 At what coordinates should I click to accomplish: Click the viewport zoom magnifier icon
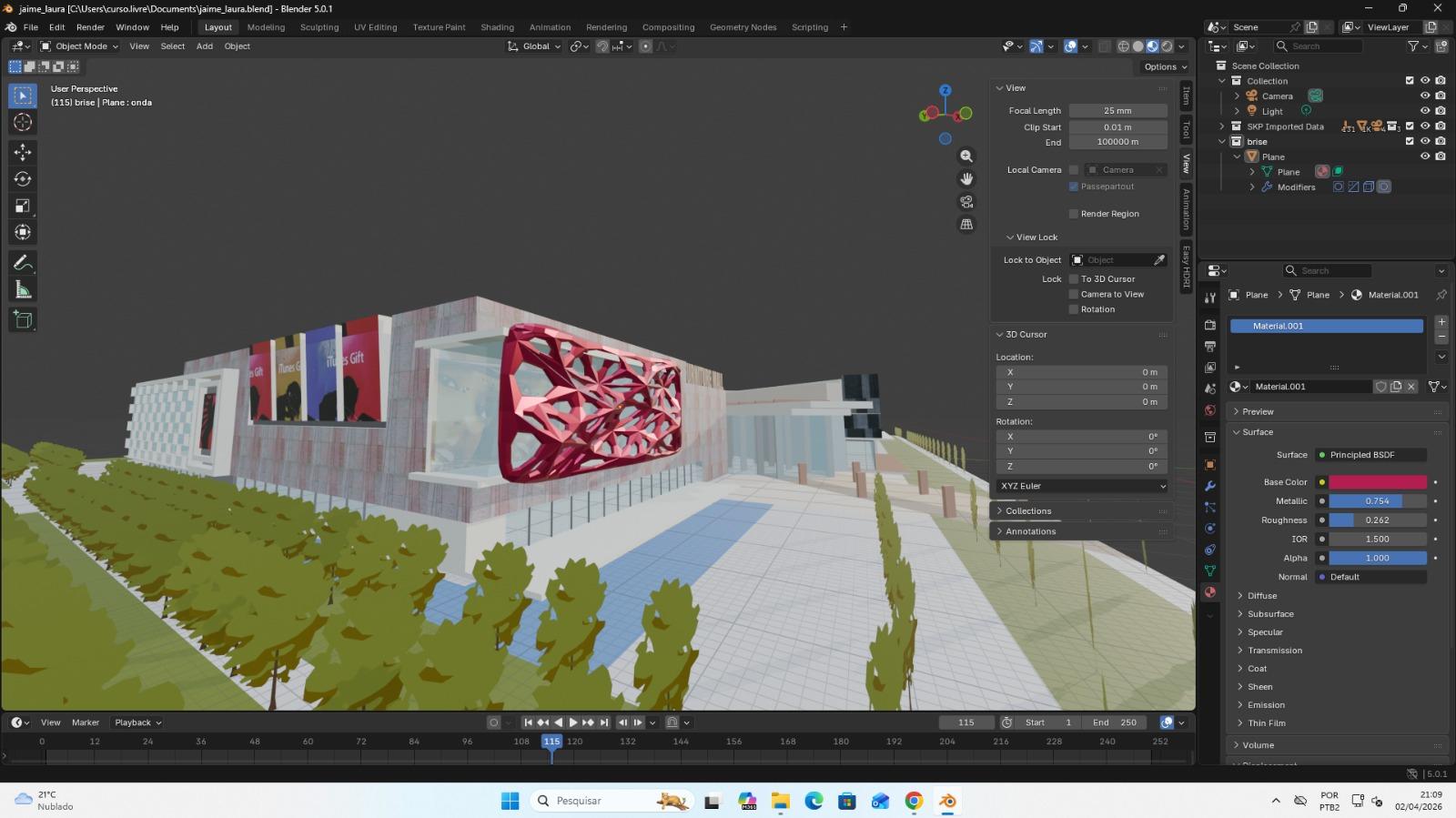[x=966, y=157]
